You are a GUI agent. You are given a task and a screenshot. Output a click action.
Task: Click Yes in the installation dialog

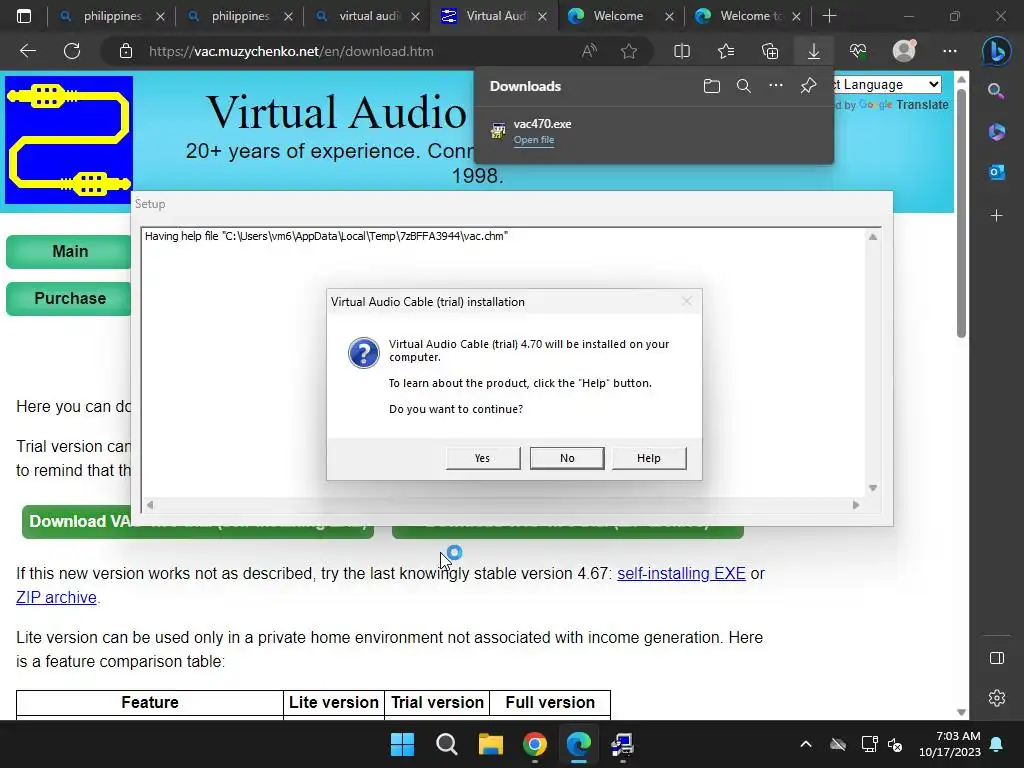pyautogui.click(x=483, y=458)
